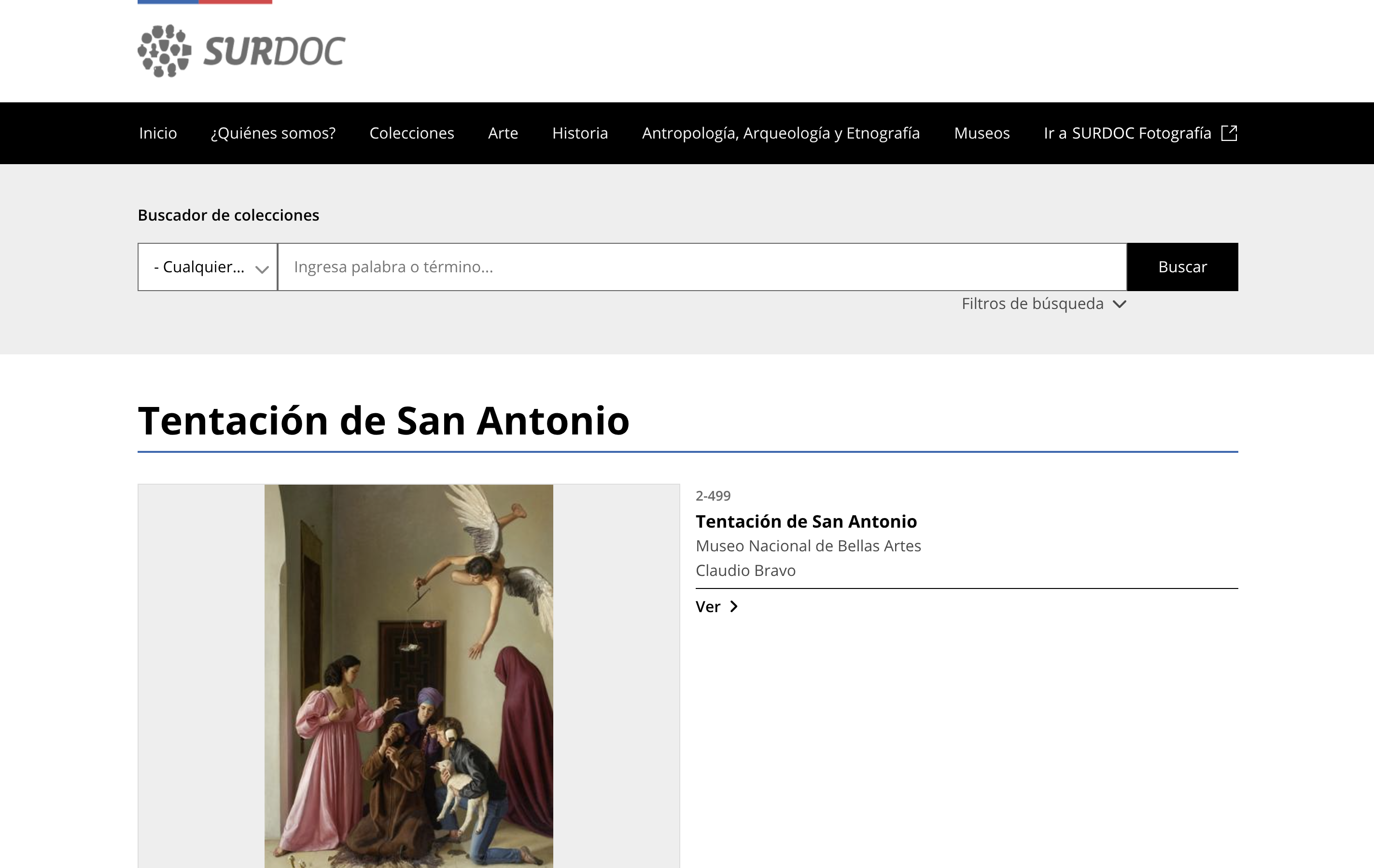Open Antropología, Arqueología y Etnografía section
The height and width of the screenshot is (868, 1374).
(x=781, y=133)
